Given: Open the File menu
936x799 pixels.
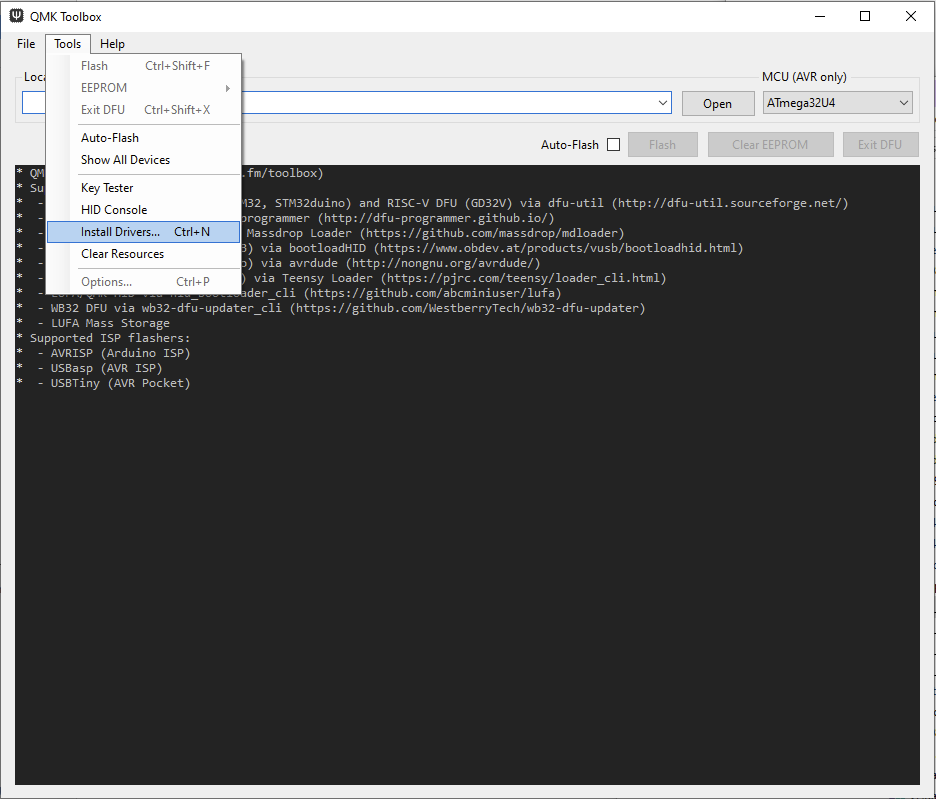Looking at the screenshot, I should point(26,44).
